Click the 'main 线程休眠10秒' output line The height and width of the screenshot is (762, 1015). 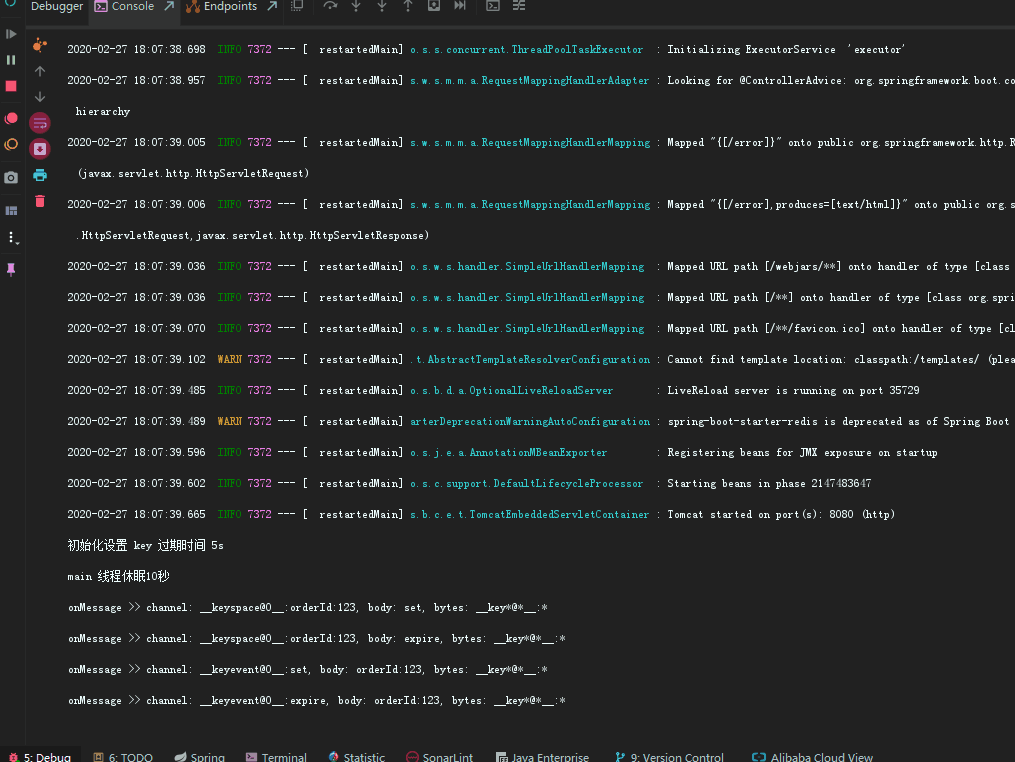point(118,576)
